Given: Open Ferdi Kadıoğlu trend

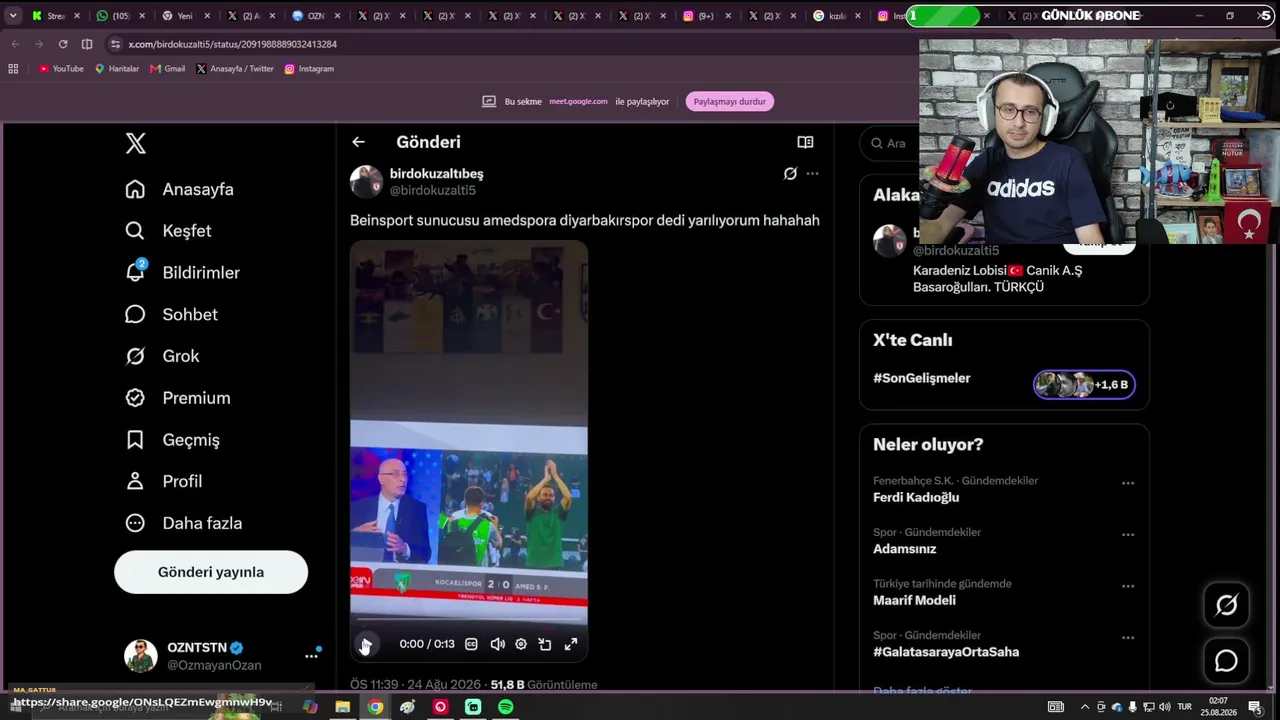Looking at the screenshot, I should tap(916, 497).
